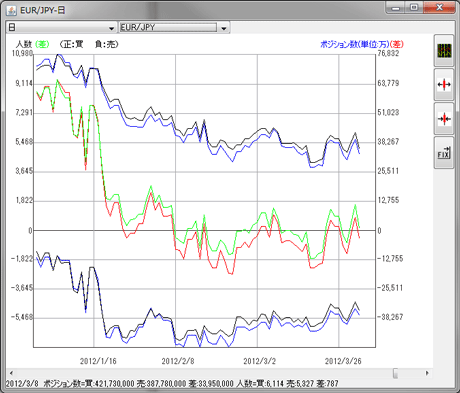460x393 pixels.
Task: Click the 2012/3/2 date label
Action: point(259,361)
